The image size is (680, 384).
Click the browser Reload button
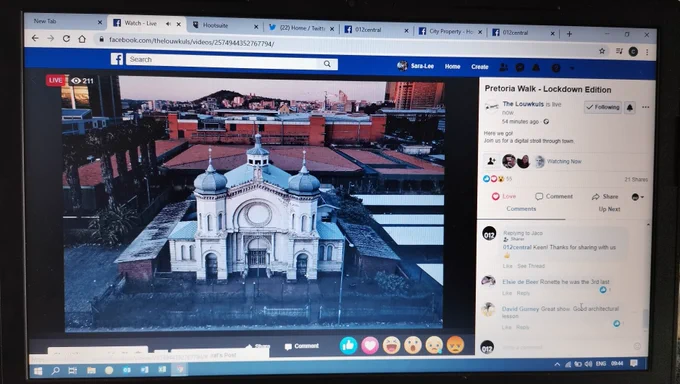66,39
